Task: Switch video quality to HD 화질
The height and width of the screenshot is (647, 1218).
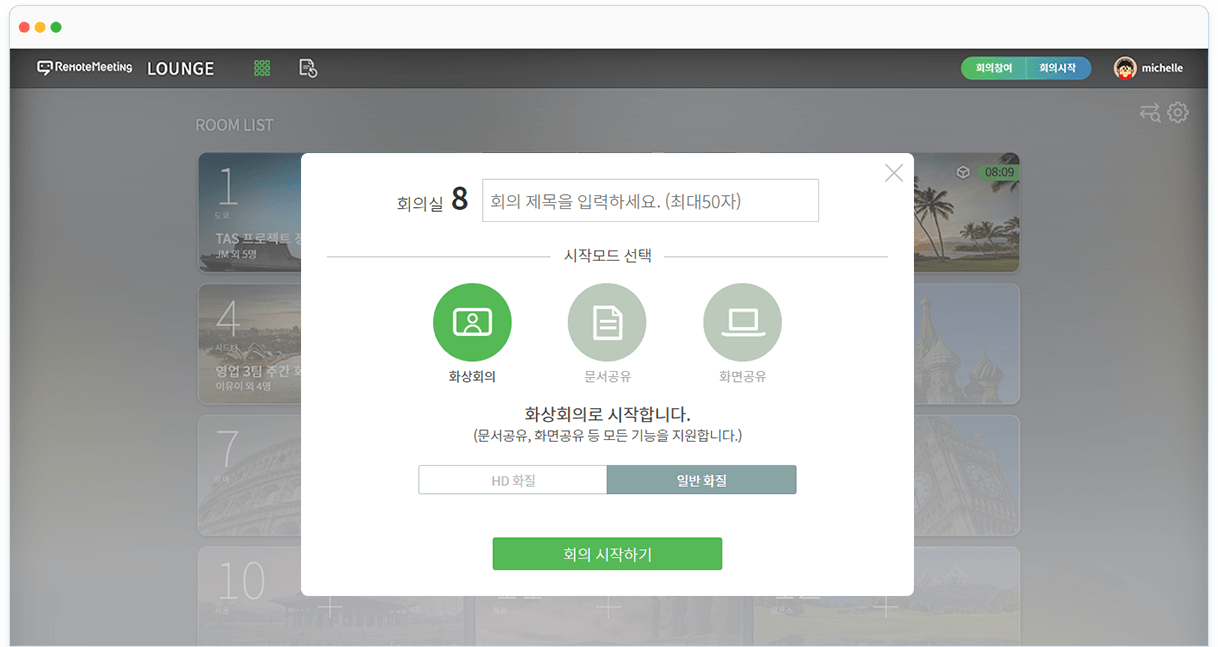Action: click(x=513, y=480)
